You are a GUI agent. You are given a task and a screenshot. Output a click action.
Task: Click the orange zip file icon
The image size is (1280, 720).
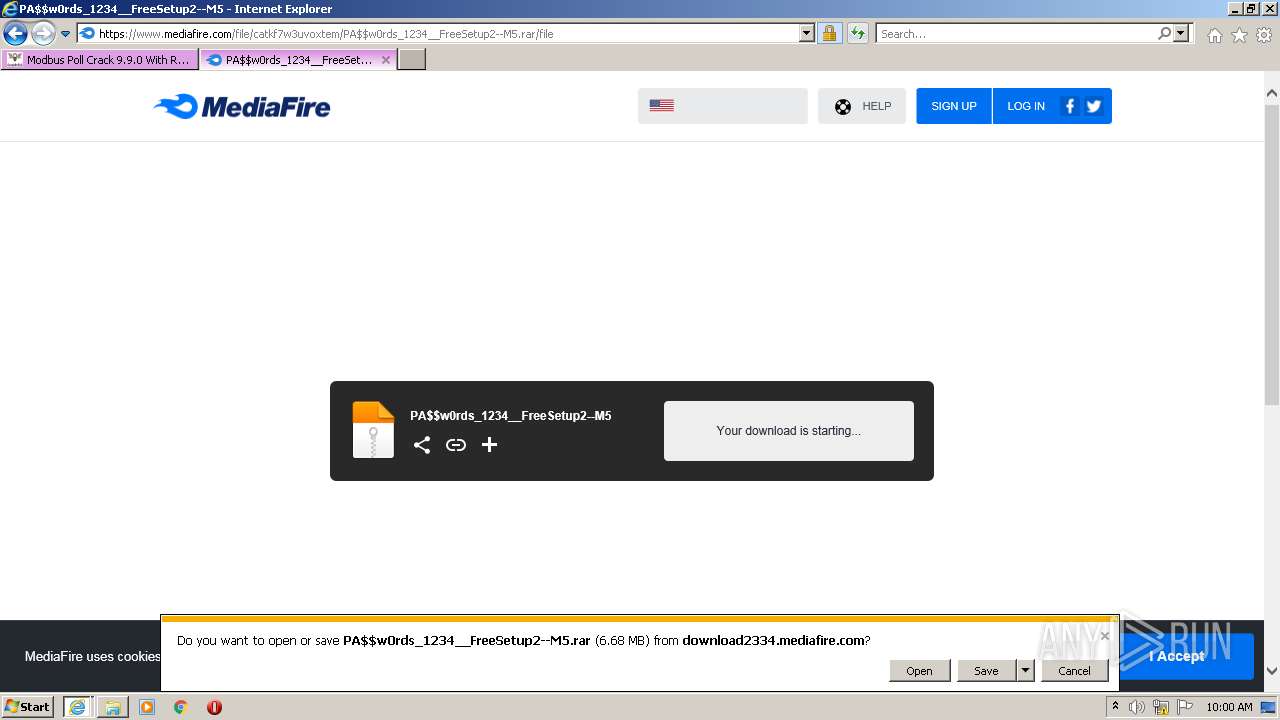[x=374, y=430]
